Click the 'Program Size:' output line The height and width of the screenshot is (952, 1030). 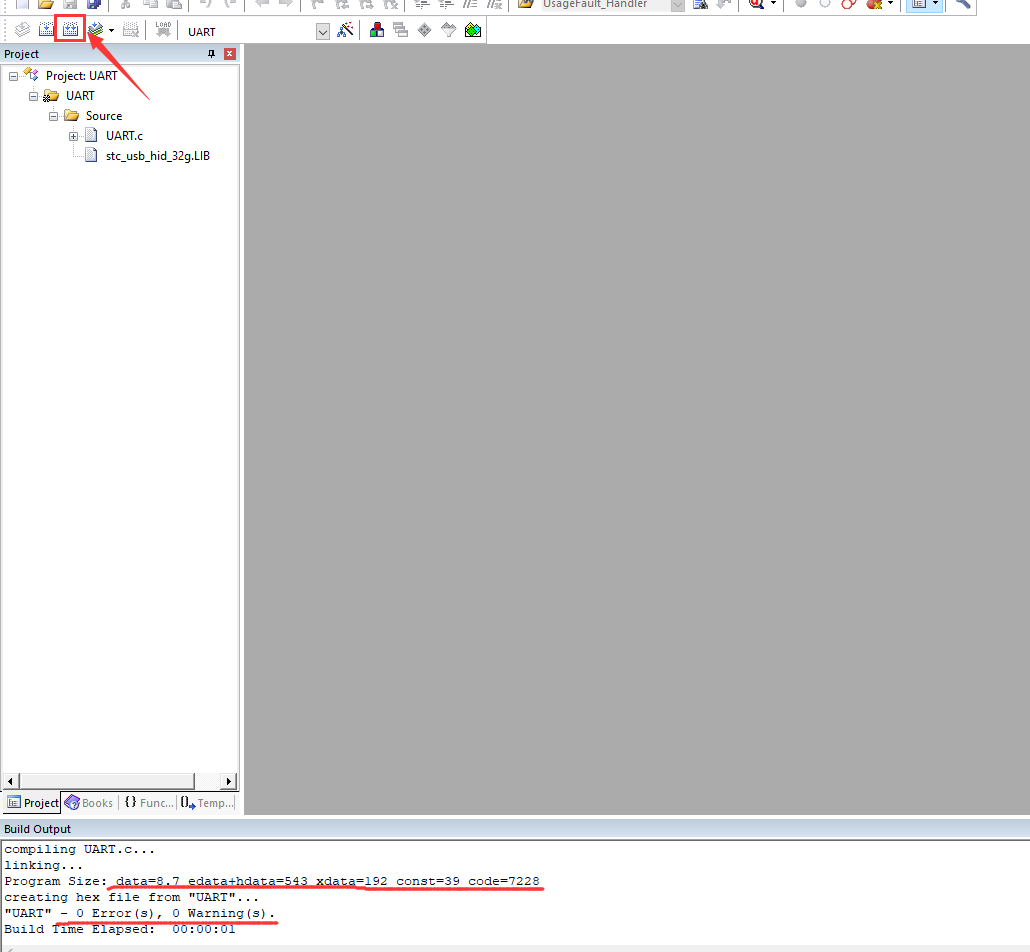coord(272,881)
